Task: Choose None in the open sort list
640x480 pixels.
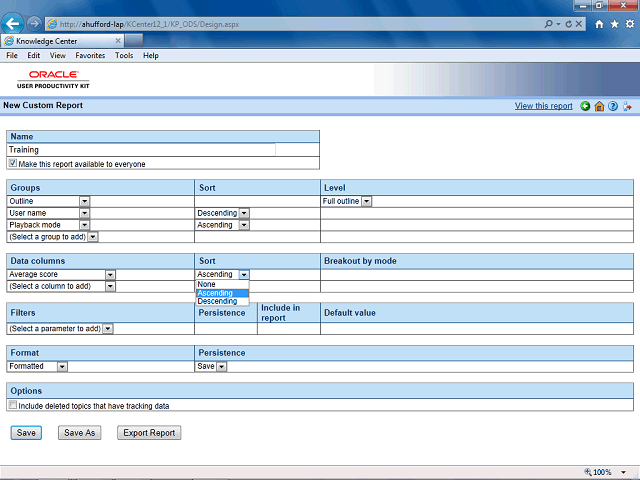Action: (222, 284)
